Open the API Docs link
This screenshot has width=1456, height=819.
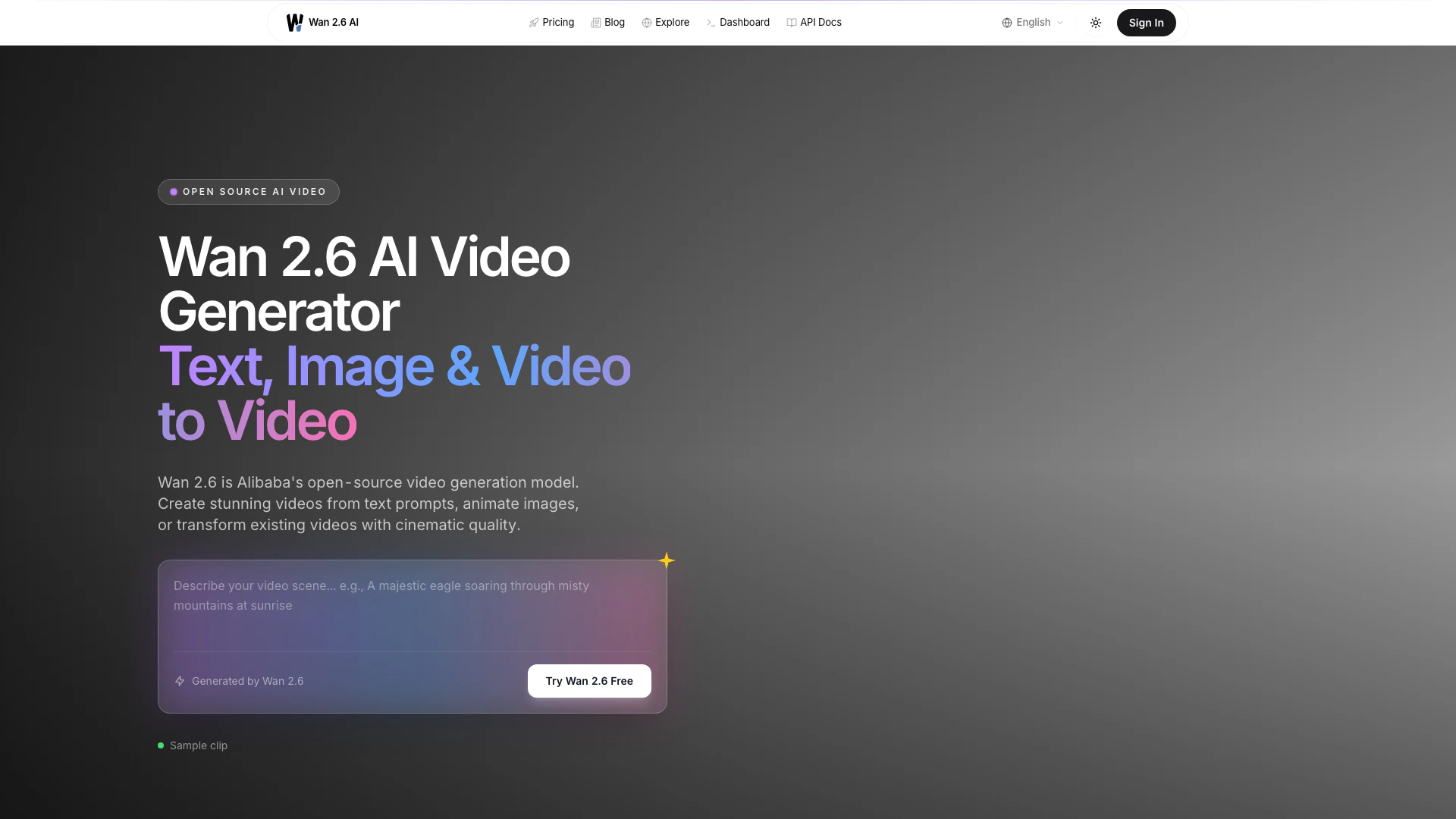coord(821,23)
